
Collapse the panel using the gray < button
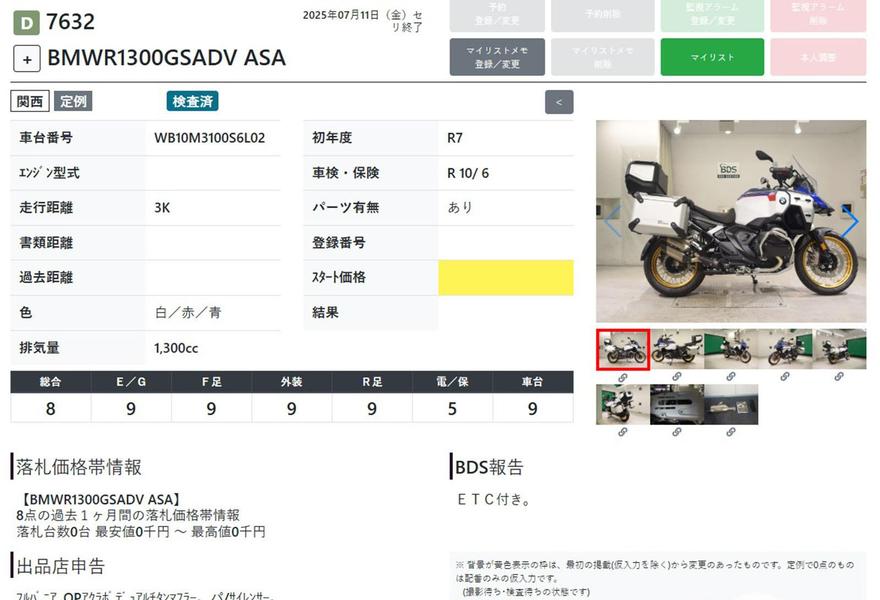pyautogui.click(x=559, y=101)
